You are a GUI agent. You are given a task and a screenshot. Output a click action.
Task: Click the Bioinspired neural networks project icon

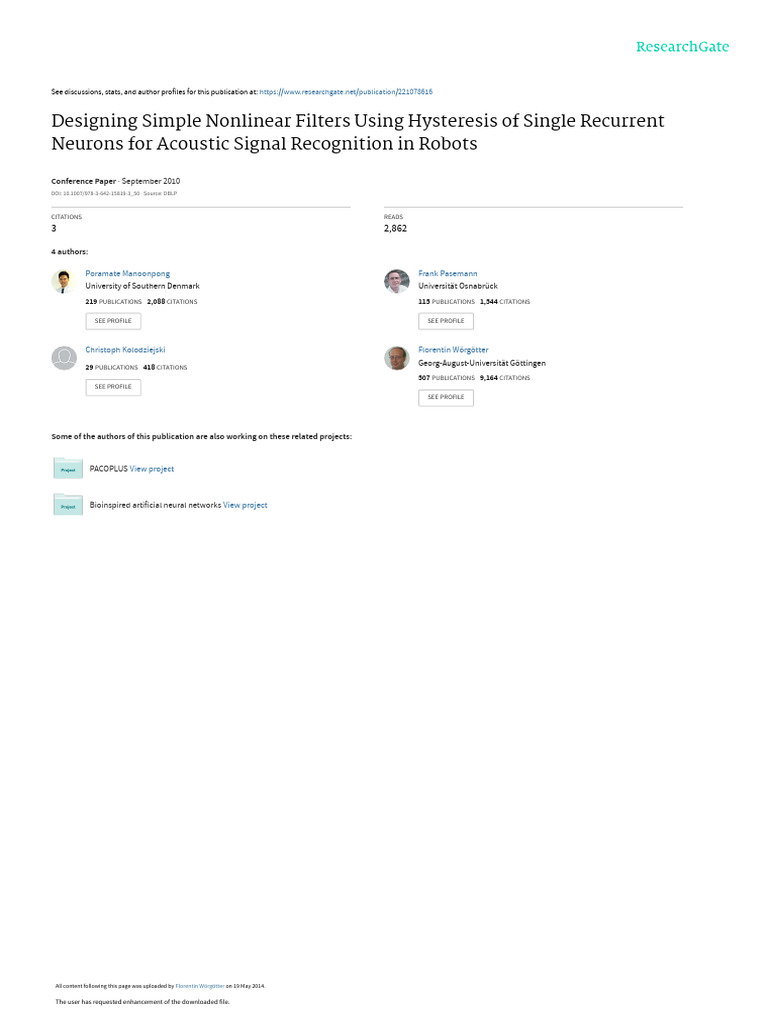[x=68, y=505]
